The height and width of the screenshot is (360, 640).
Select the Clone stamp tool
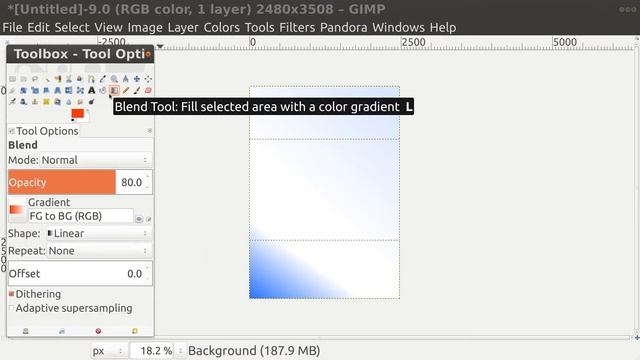click(35, 101)
